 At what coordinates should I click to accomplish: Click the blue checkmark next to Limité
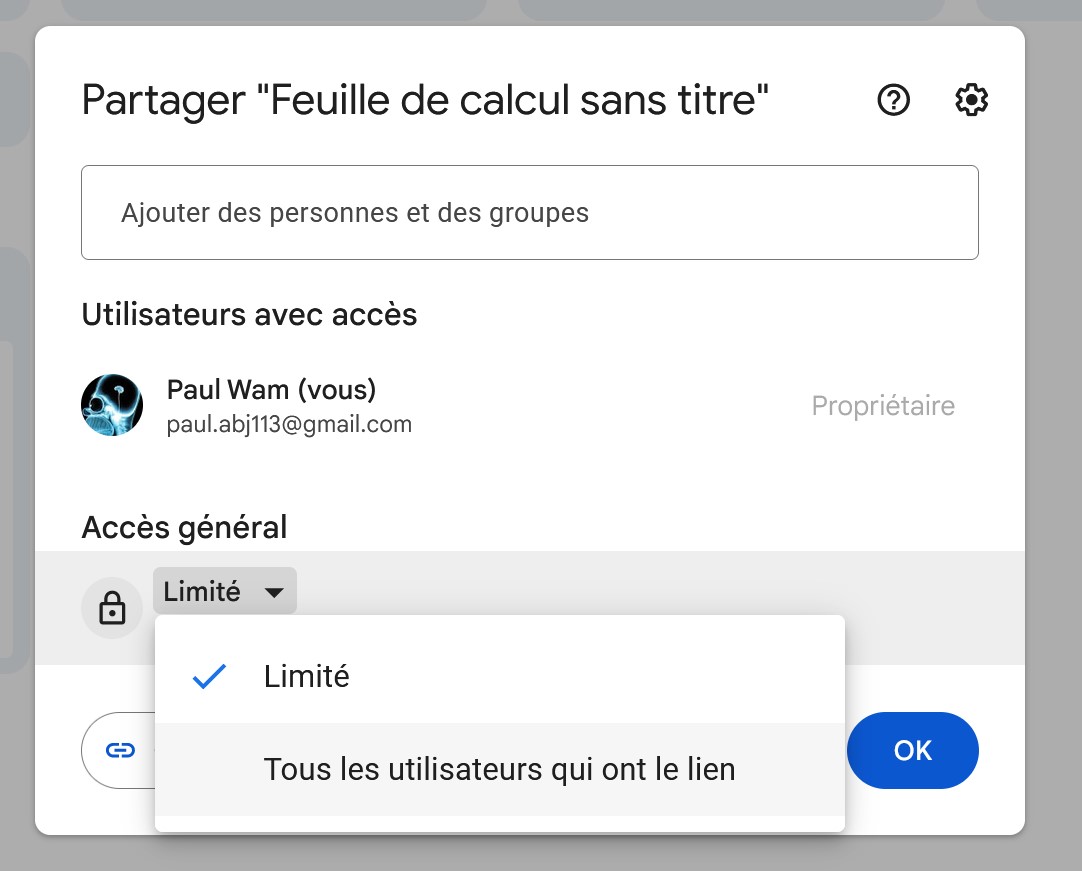(x=209, y=676)
